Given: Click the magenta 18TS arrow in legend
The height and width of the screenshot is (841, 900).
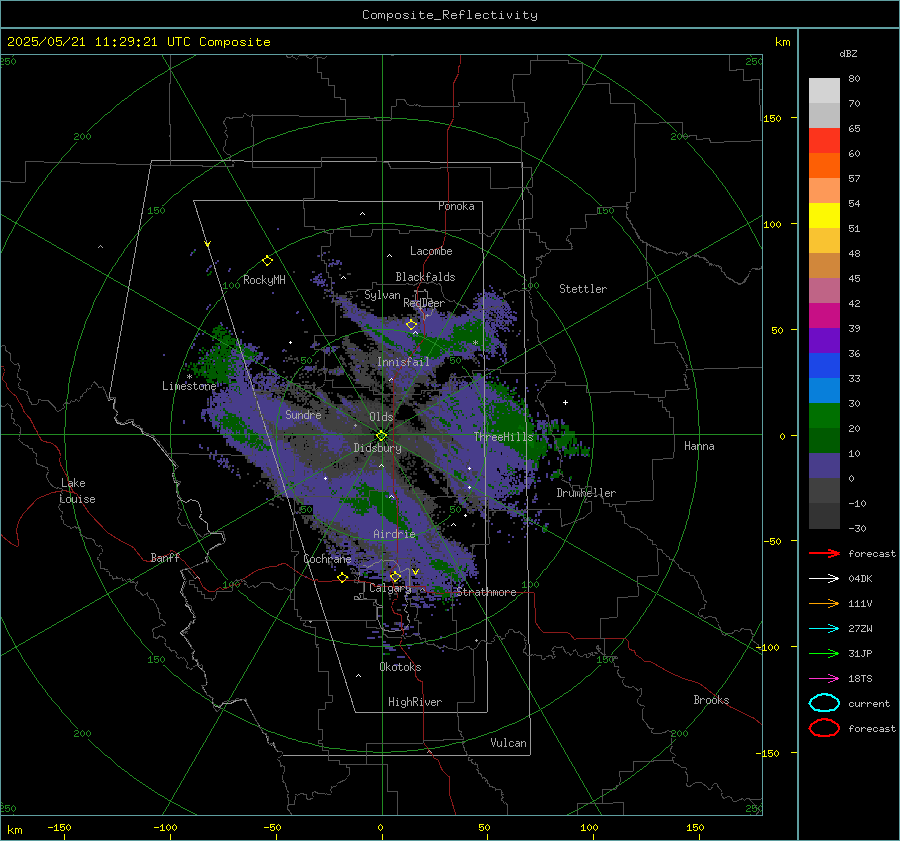Looking at the screenshot, I should [824, 679].
